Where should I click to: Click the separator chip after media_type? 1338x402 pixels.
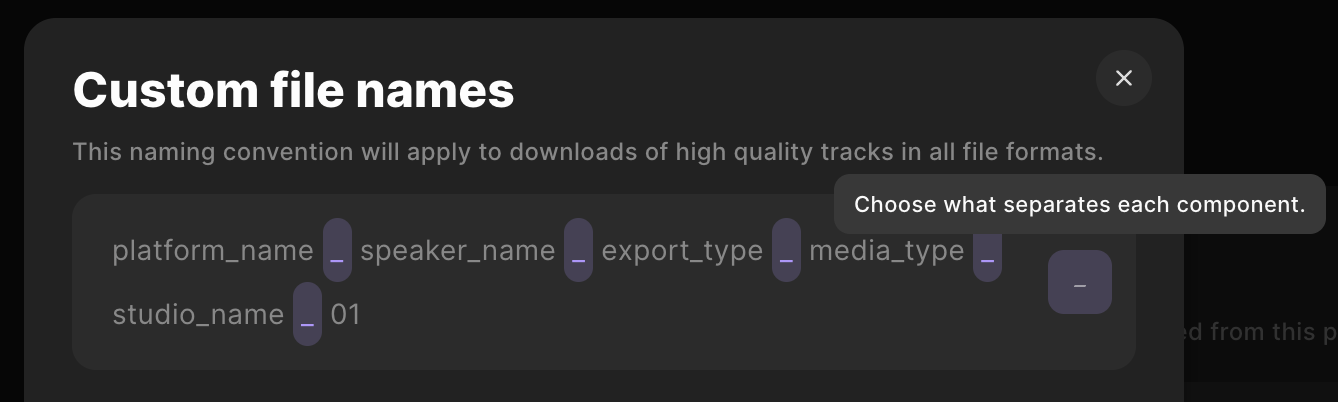click(x=987, y=250)
